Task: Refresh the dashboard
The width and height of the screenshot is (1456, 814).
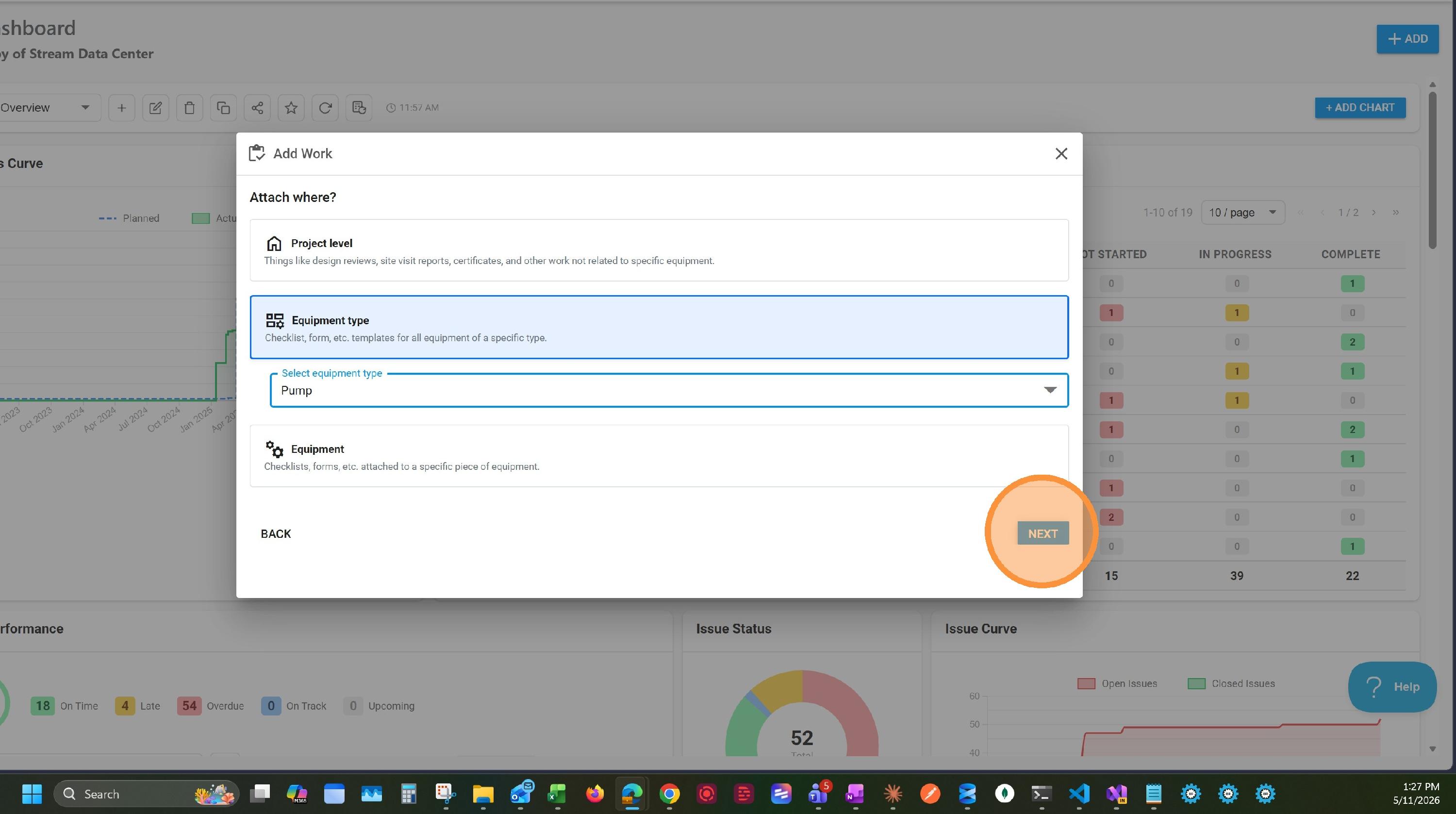Action: pos(325,107)
